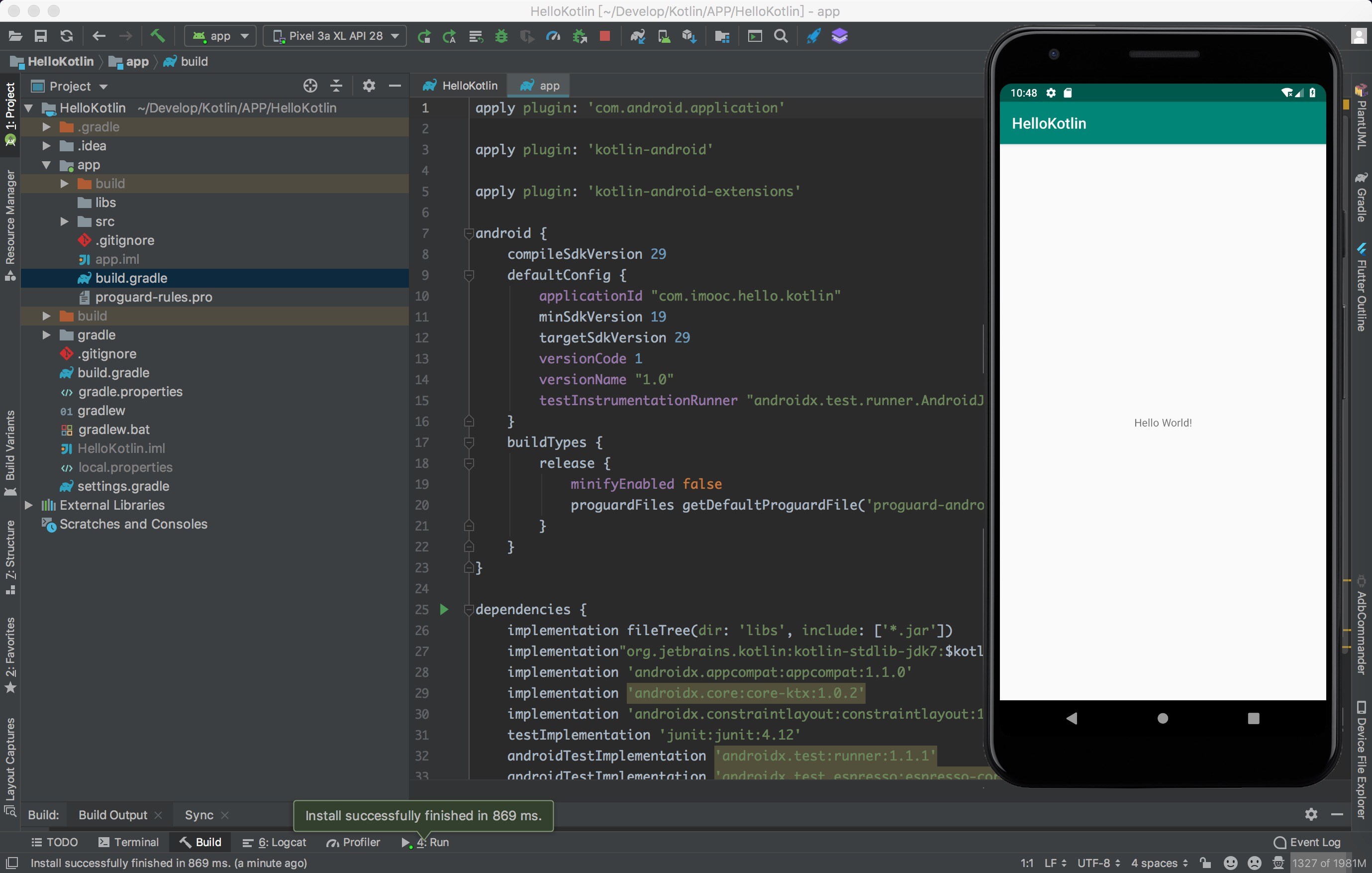Stop the running app with red square
This screenshot has height=873, width=1372.
pos(605,36)
